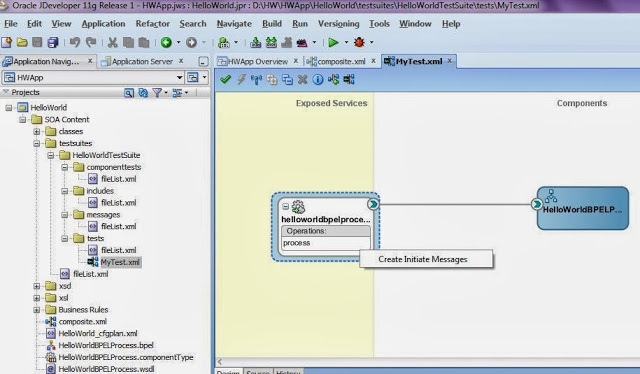The width and height of the screenshot is (640, 374).
Task: Click the Copy icon in main toolbar
Action: tap(128, 42)
